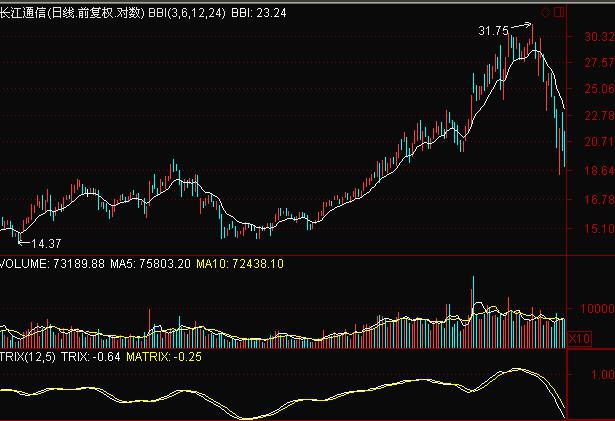Click the 14.37 low price arrow label
The height and width of the screenshot is (421, 615).
(46, 243)
